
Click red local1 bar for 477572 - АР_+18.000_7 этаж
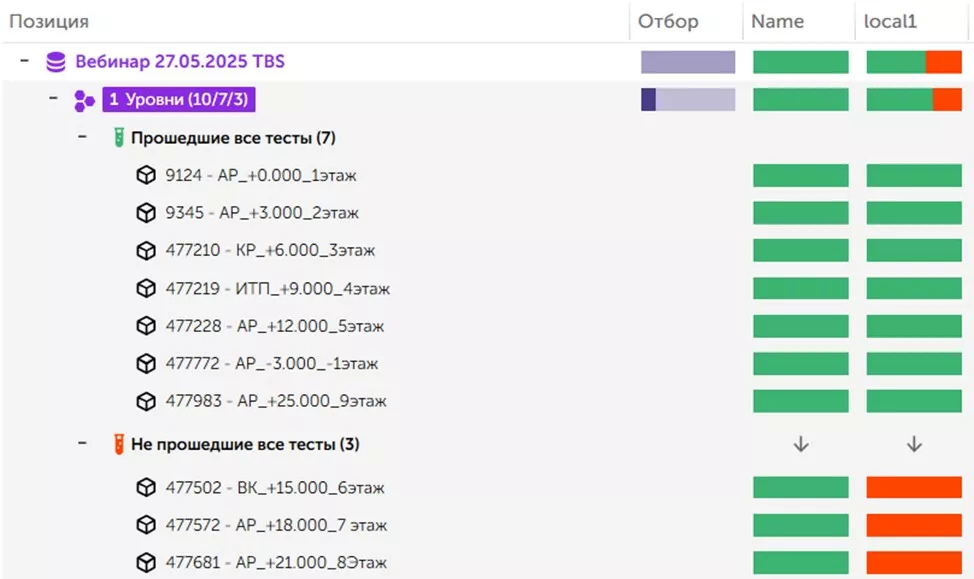pyautogui.click(x=913, y=525)
